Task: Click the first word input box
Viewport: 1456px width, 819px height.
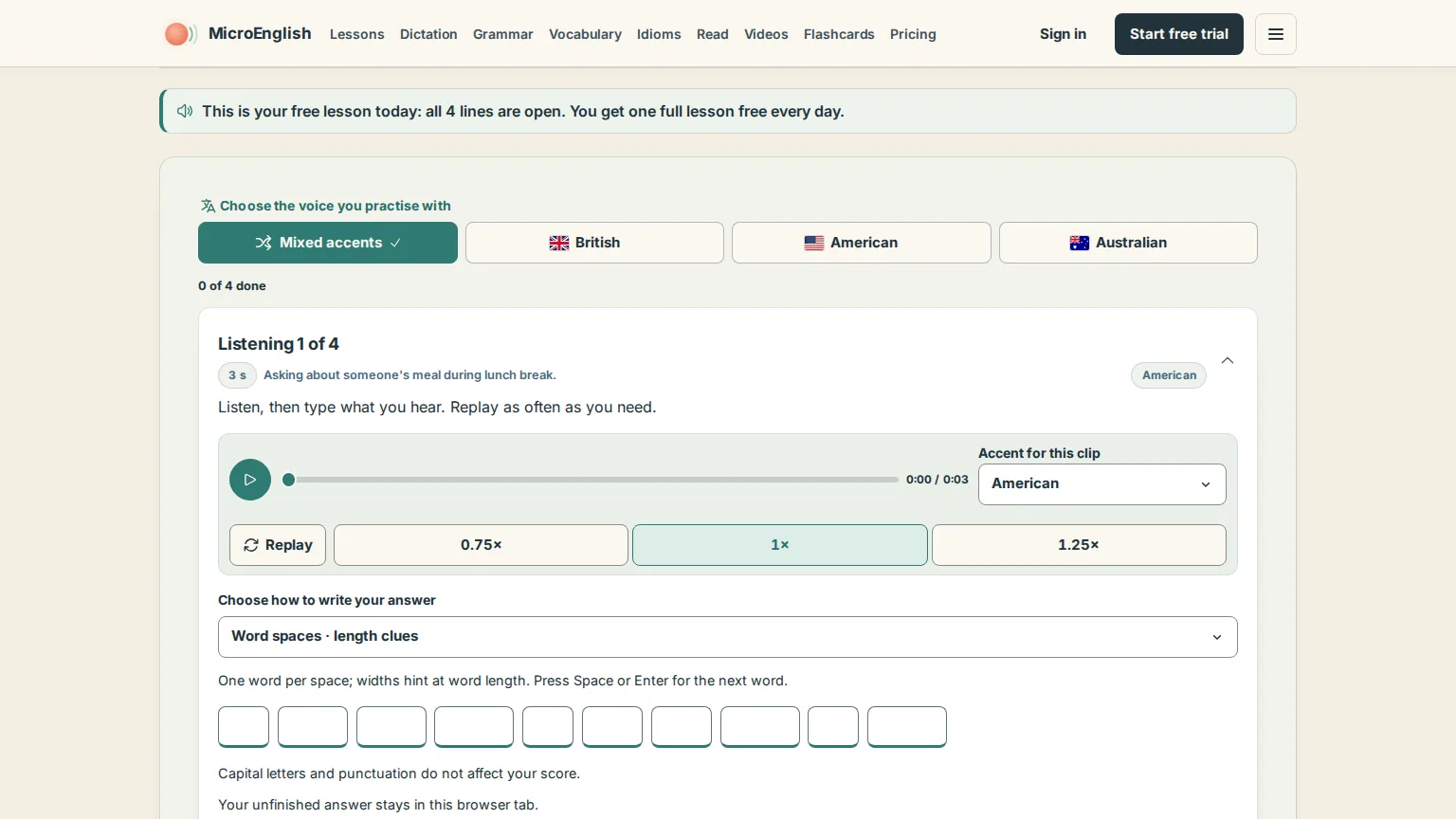Action: (244, 727)
